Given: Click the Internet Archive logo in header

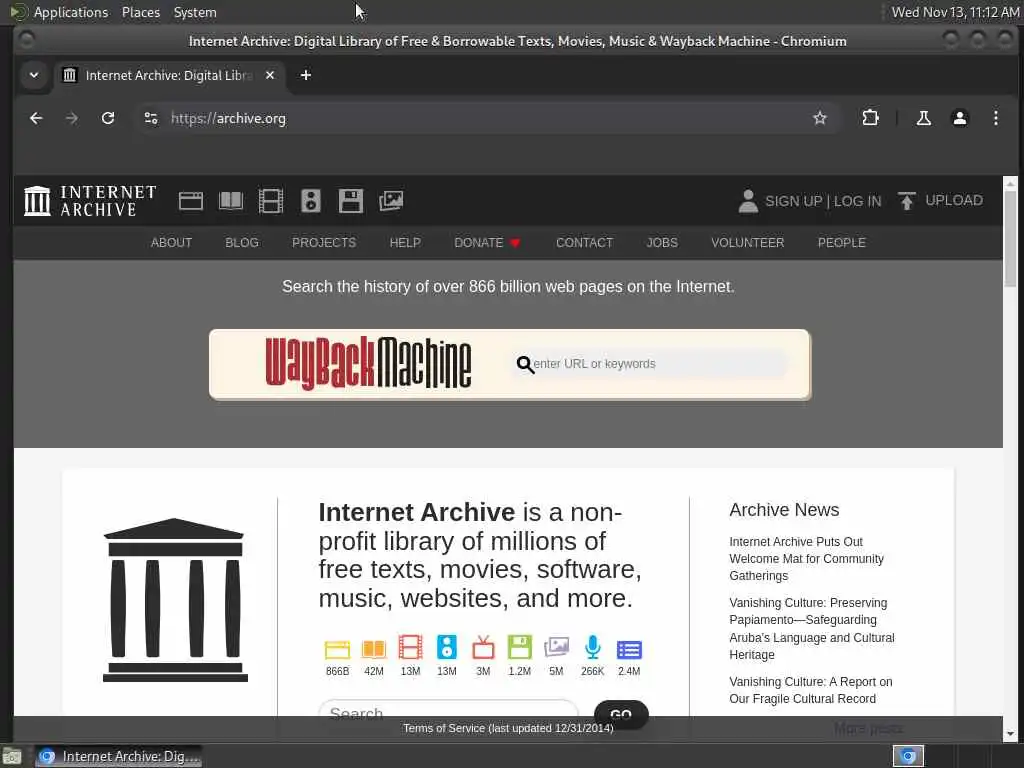Looking at the screenshot, I should point(90,200).
